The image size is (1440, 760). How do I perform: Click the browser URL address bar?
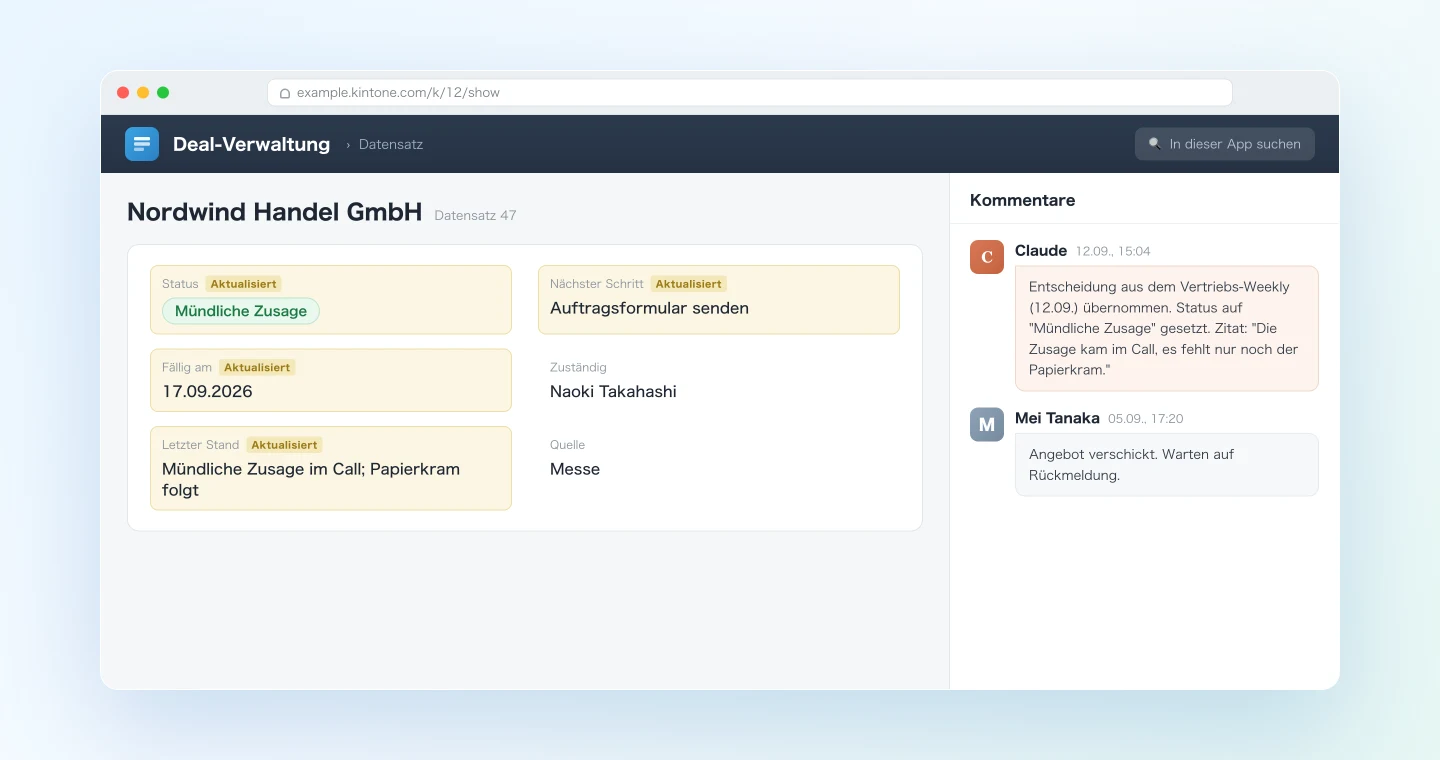coord(750,93)
